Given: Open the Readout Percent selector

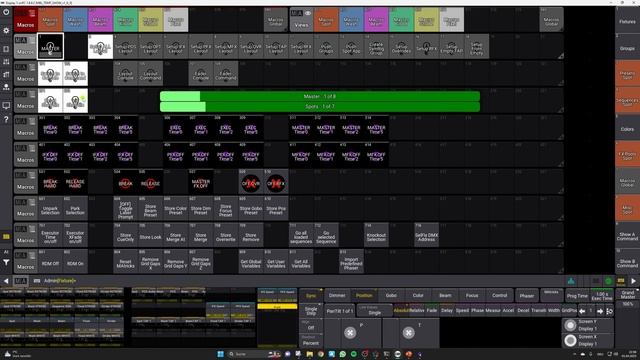Looking at the screenshot, I should click(311, 341).
